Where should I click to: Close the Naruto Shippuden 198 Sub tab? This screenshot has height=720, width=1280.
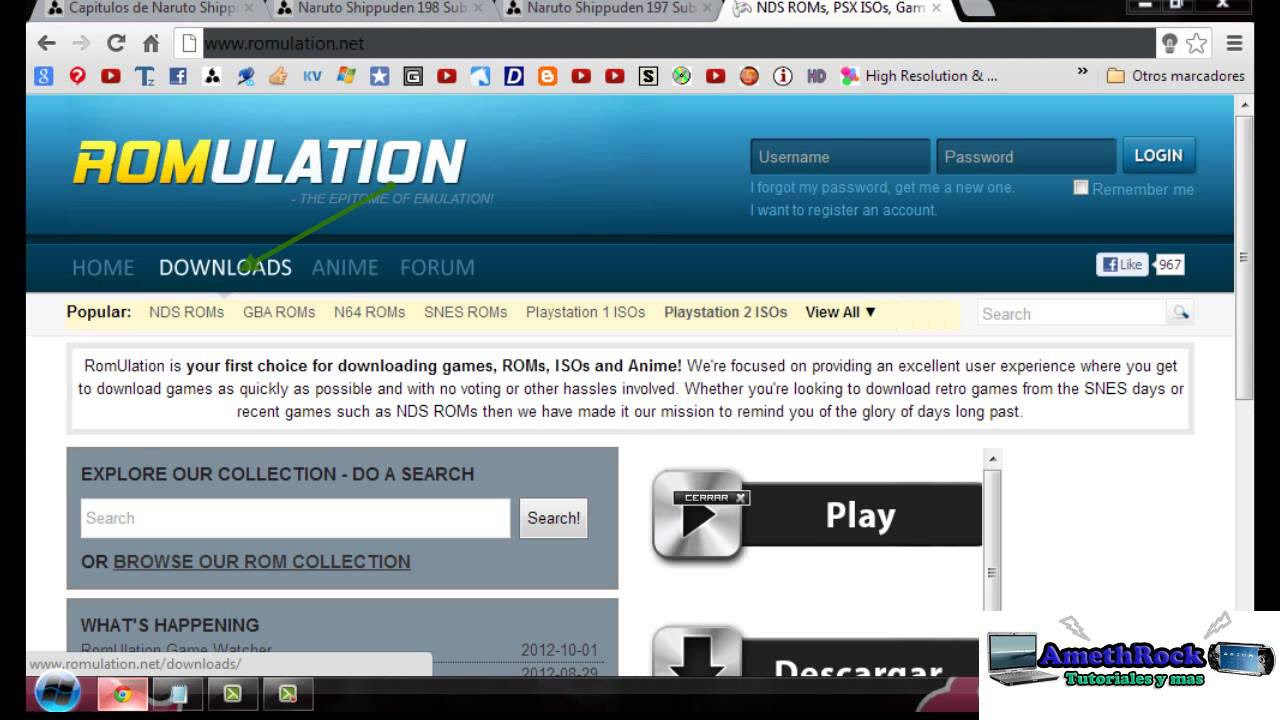coord(478,9)
